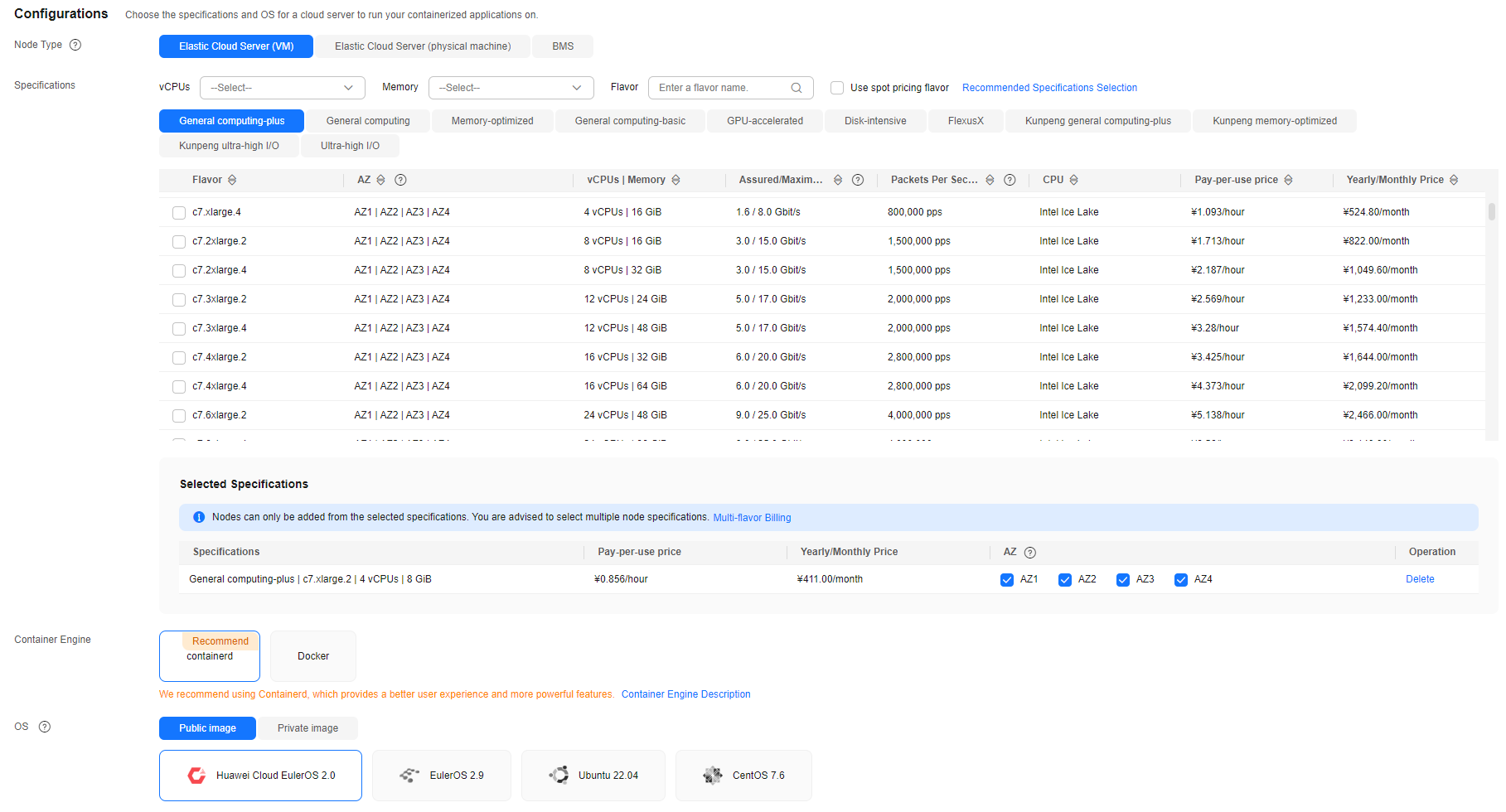This screenshot has height=812, width=1506.
Task: Select containerd container engine
Action: (210, 656)
